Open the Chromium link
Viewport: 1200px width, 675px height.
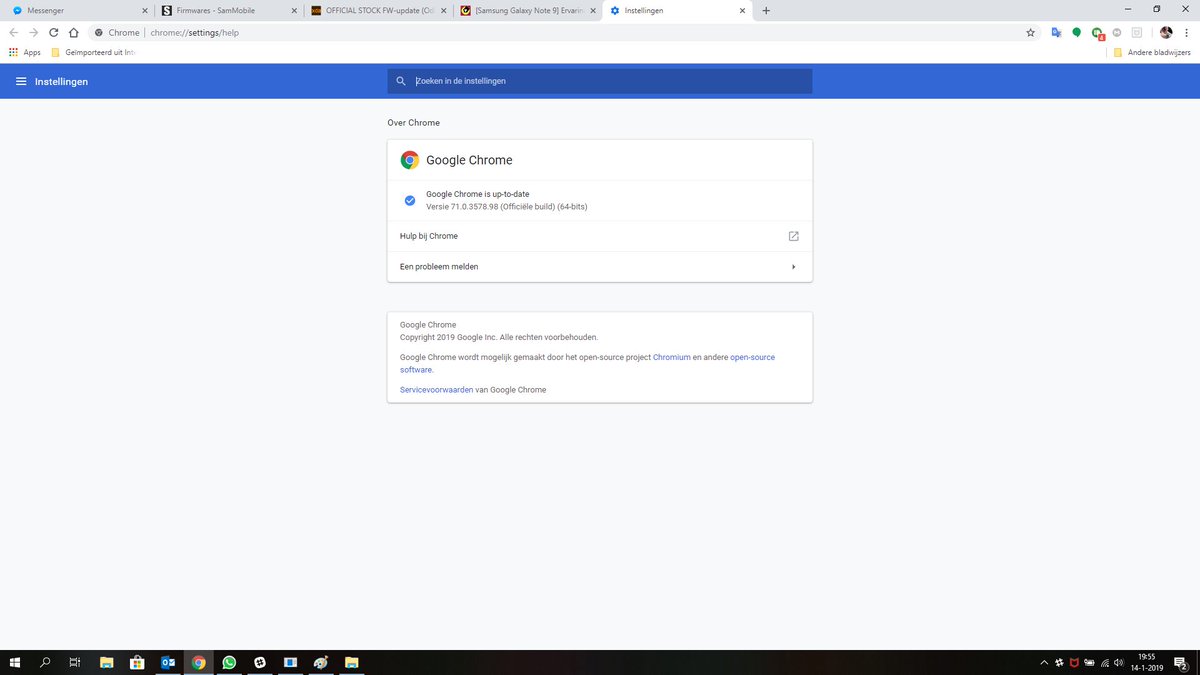[672, 357]
